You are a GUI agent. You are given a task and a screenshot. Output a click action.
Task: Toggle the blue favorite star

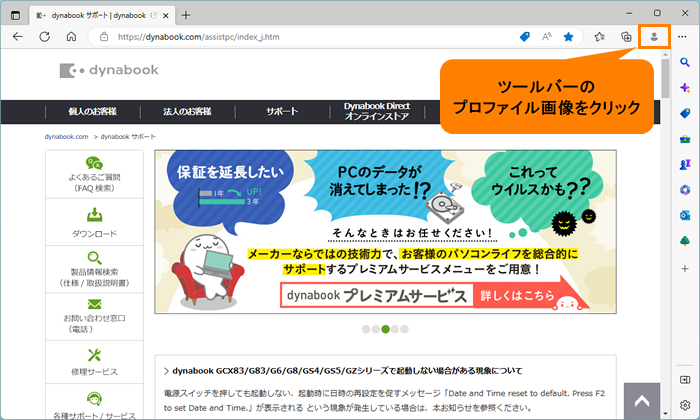tap(568, 37)
